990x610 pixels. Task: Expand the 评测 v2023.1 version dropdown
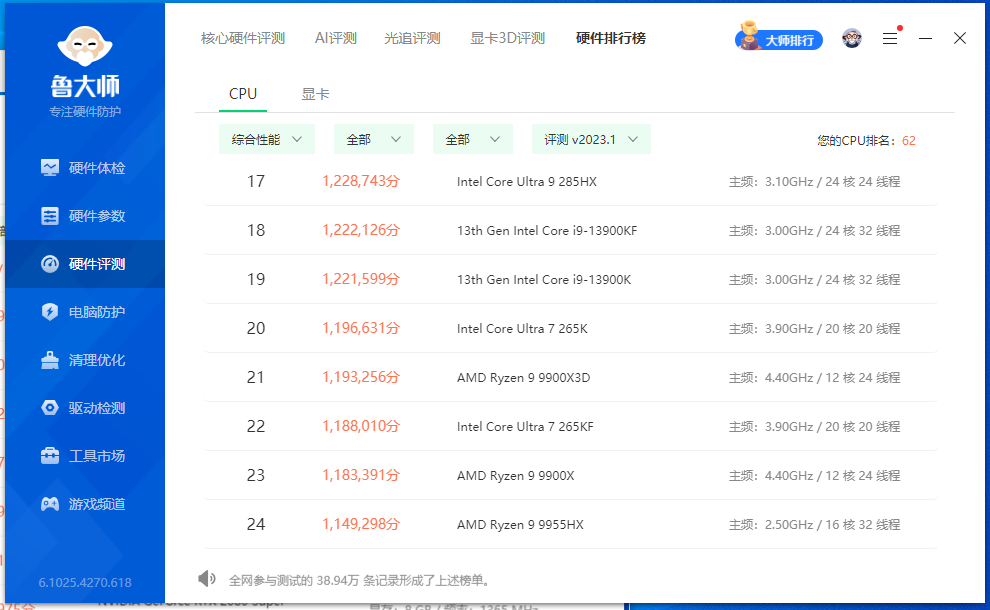[592, 140]
